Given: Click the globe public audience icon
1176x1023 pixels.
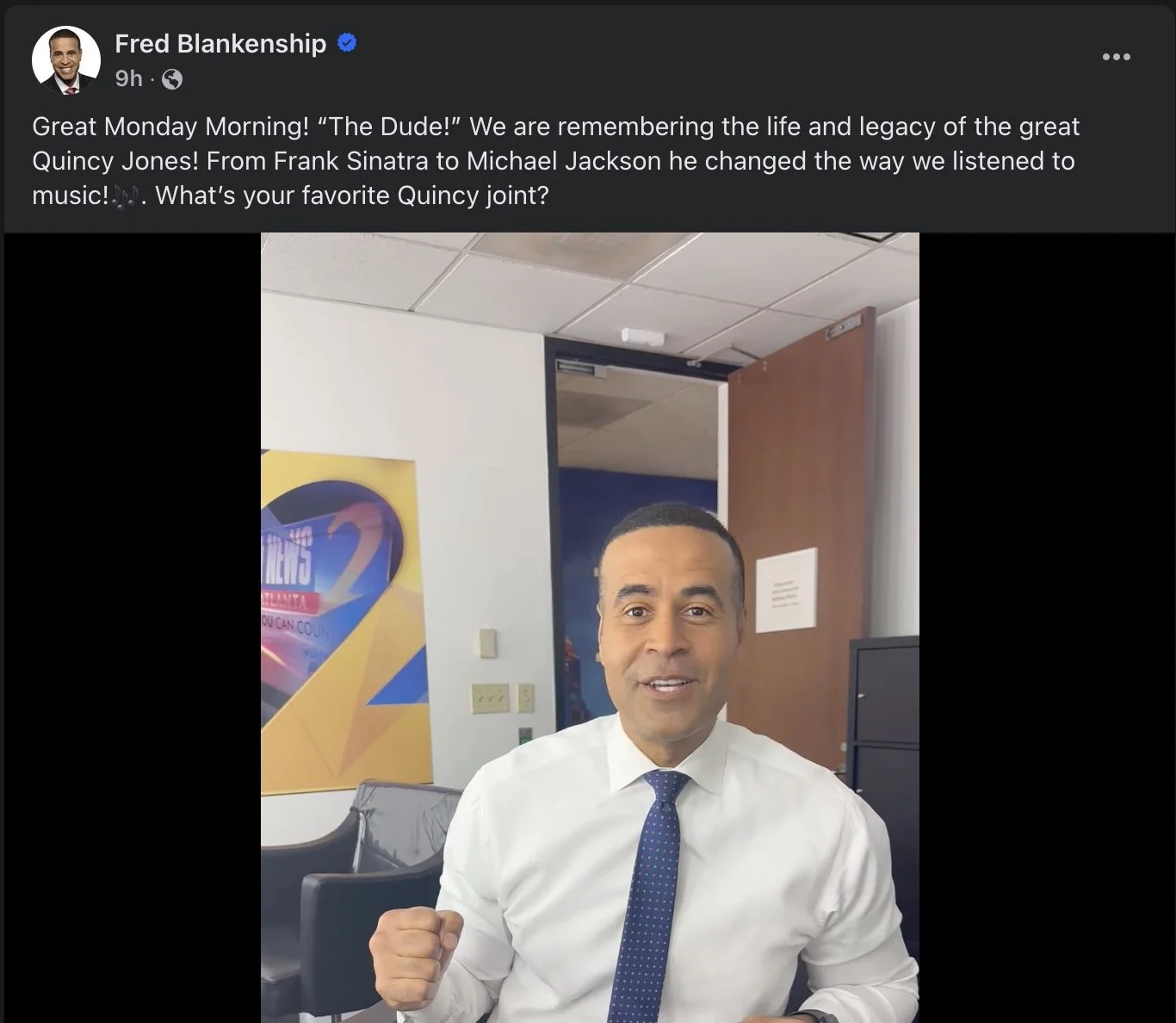Looking at the screenshot, I should click(172, 79).
